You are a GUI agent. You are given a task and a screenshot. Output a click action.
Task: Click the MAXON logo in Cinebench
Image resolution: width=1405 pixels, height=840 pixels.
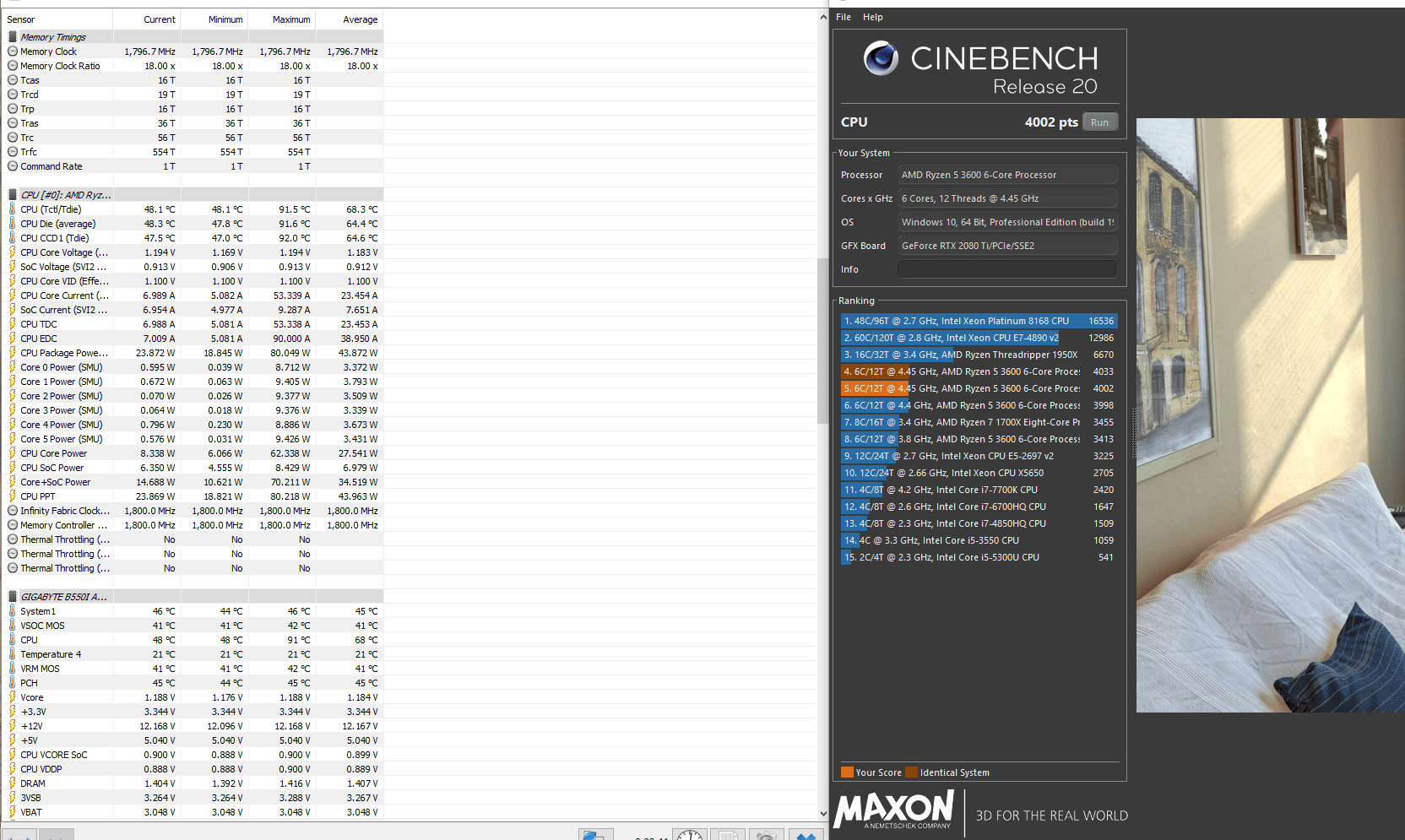895,810
